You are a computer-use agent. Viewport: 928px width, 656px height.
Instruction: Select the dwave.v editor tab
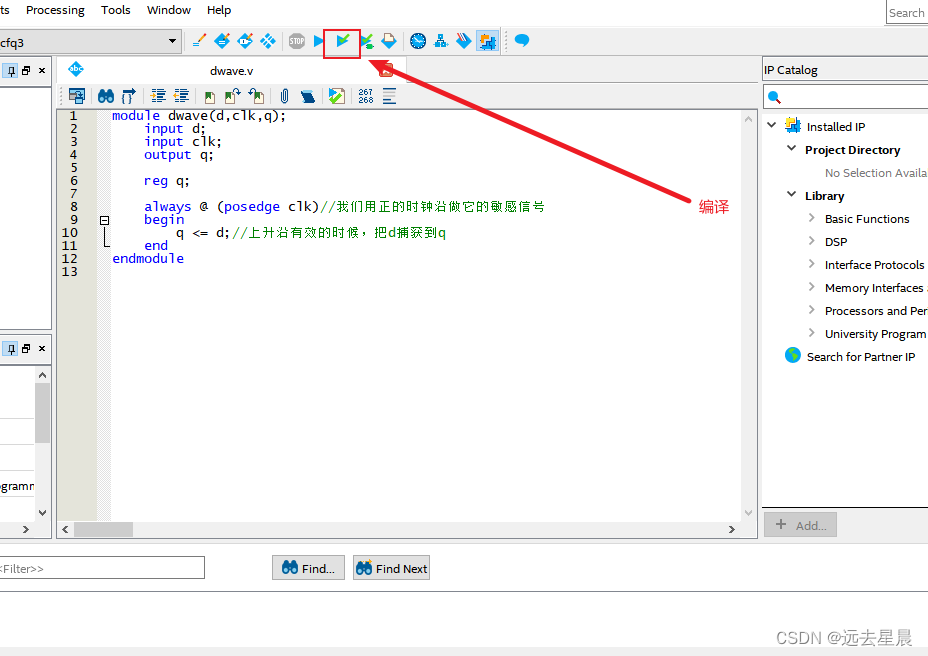coord(231,70)
